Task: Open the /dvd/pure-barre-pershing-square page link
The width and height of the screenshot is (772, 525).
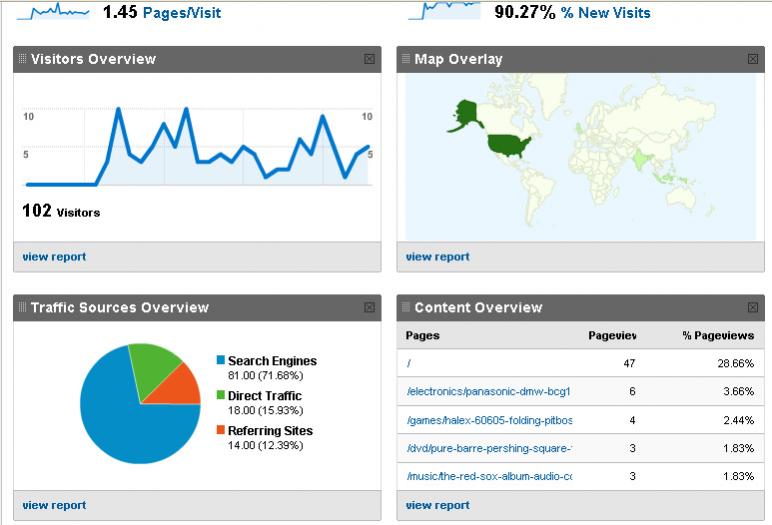Action: point(489,448)
